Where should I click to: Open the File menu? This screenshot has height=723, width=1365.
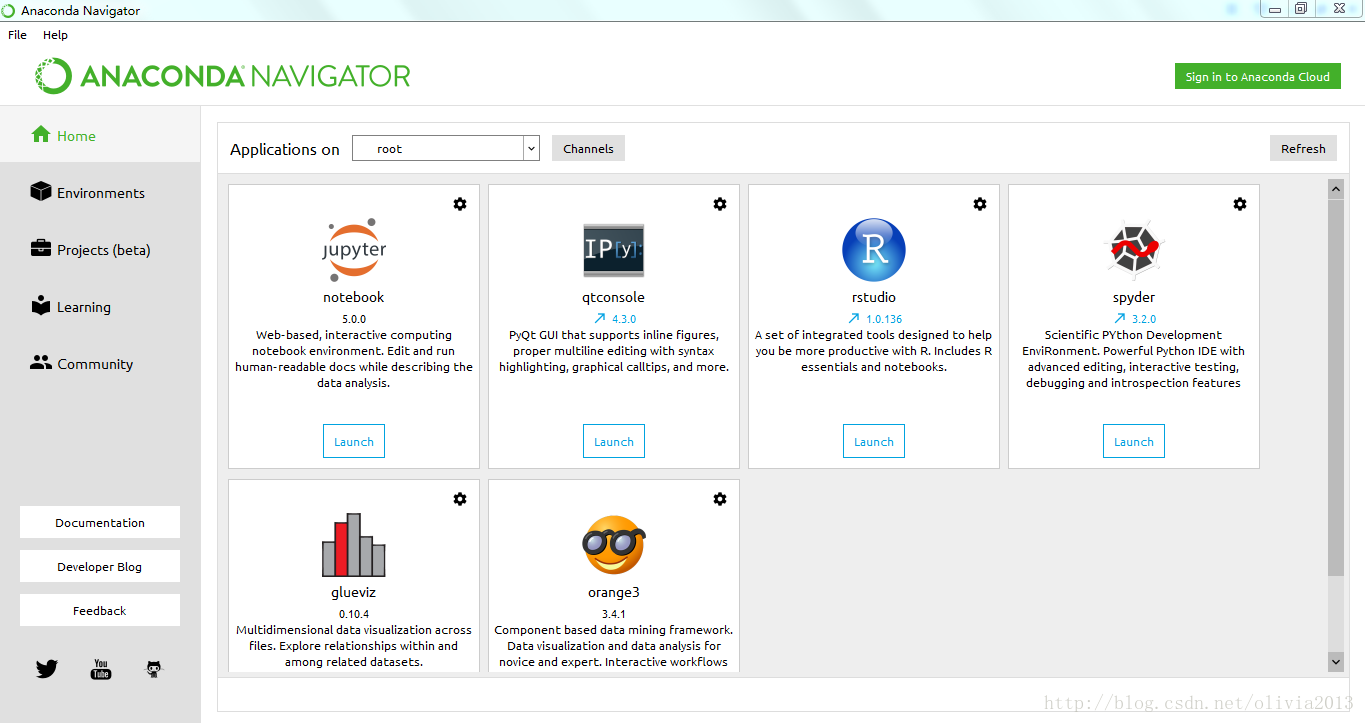pyautogui.click(x=18, y=34)
